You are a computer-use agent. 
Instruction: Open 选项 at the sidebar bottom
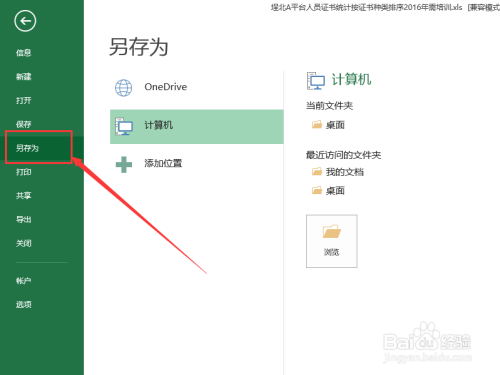coord(24,304)
